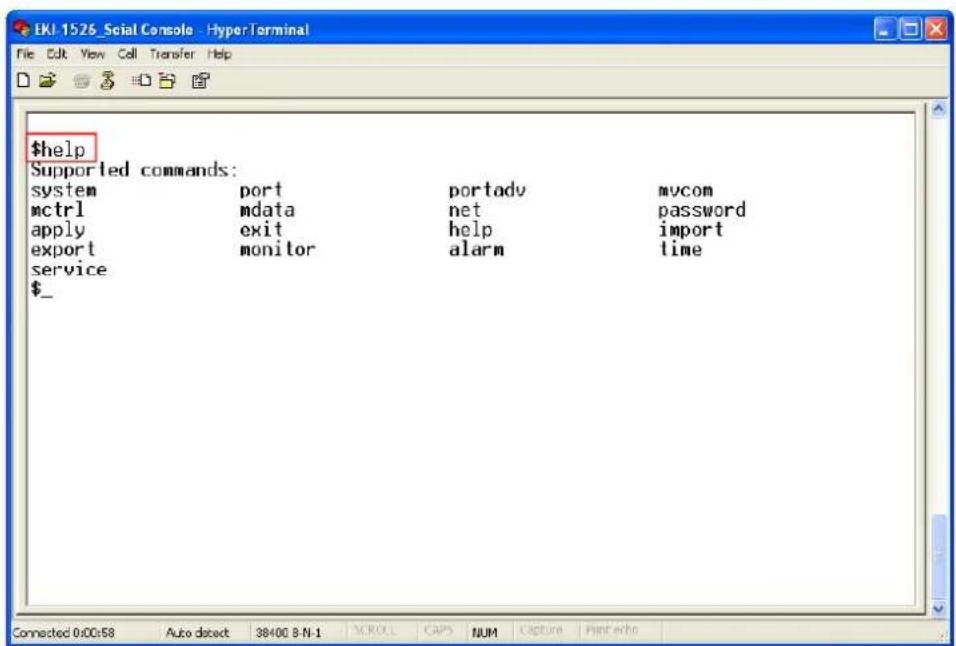Click the 'time' command text
This screenshot has width=956, height=646.
(x=680, y=249)
